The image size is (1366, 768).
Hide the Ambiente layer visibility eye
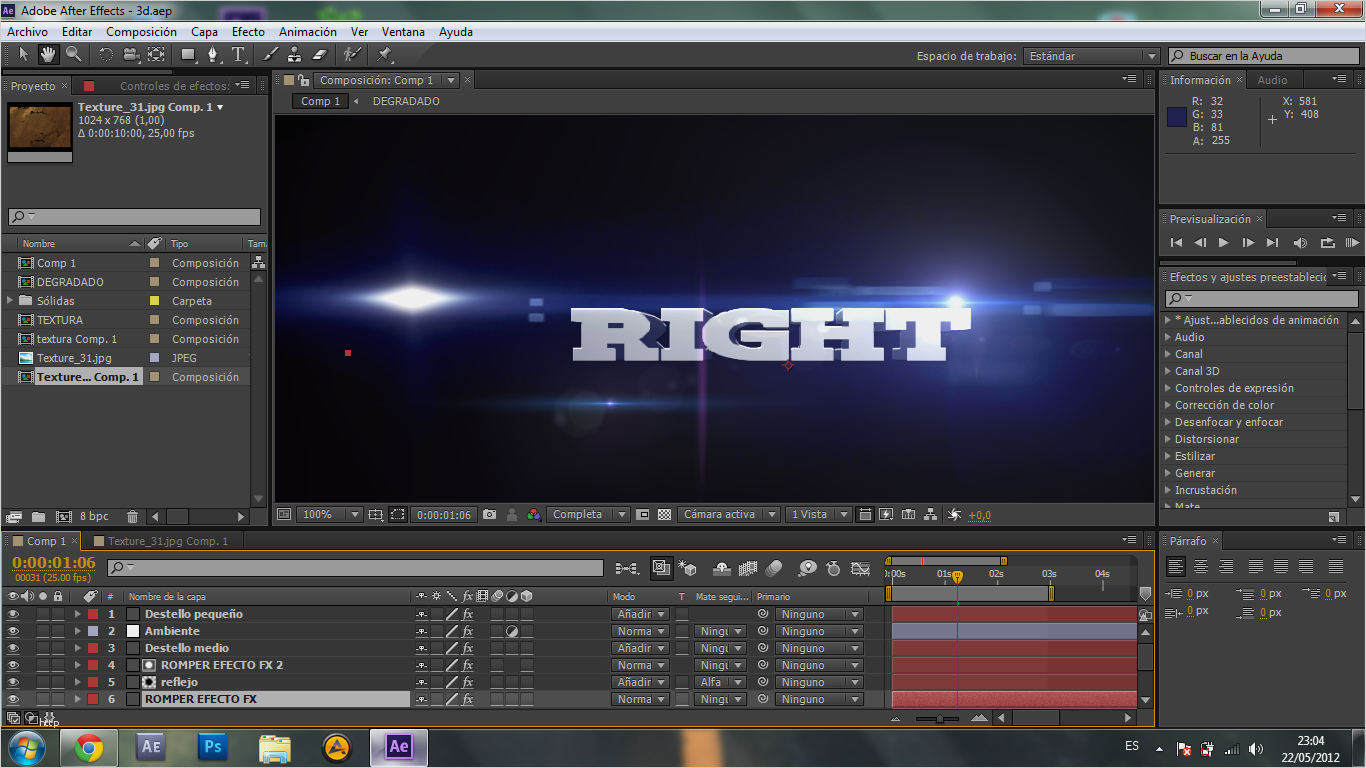pyautogui.click(x=13, y=631)
